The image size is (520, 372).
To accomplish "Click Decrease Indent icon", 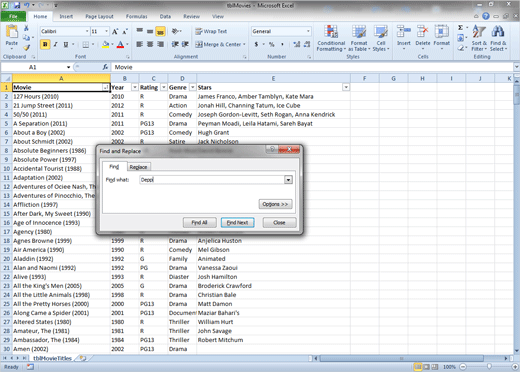I will (175, 44).
